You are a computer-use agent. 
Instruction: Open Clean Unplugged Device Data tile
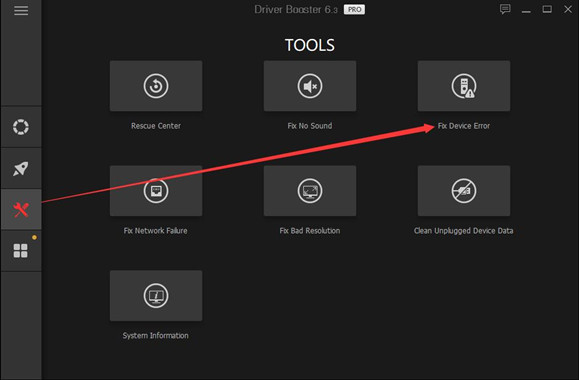pyautogui.click(x=464, y=191)
